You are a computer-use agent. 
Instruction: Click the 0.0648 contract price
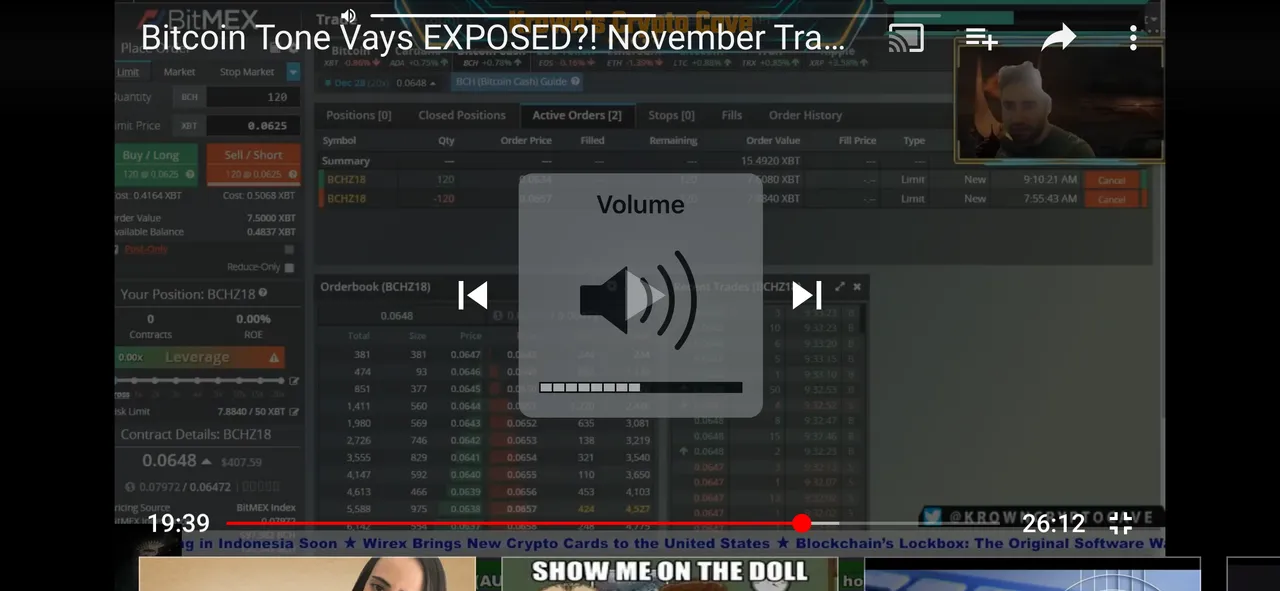pos(169,461)
